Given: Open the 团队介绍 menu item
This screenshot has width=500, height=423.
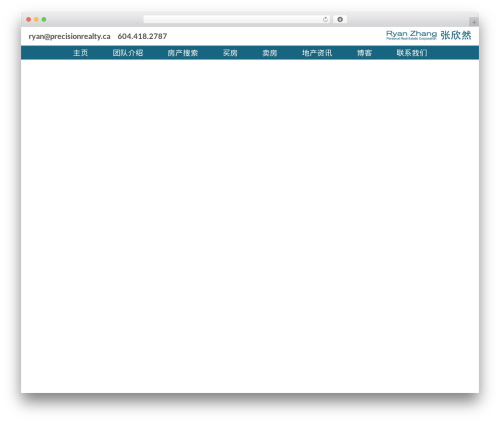Looking at the screenshot, I should 128,53.
